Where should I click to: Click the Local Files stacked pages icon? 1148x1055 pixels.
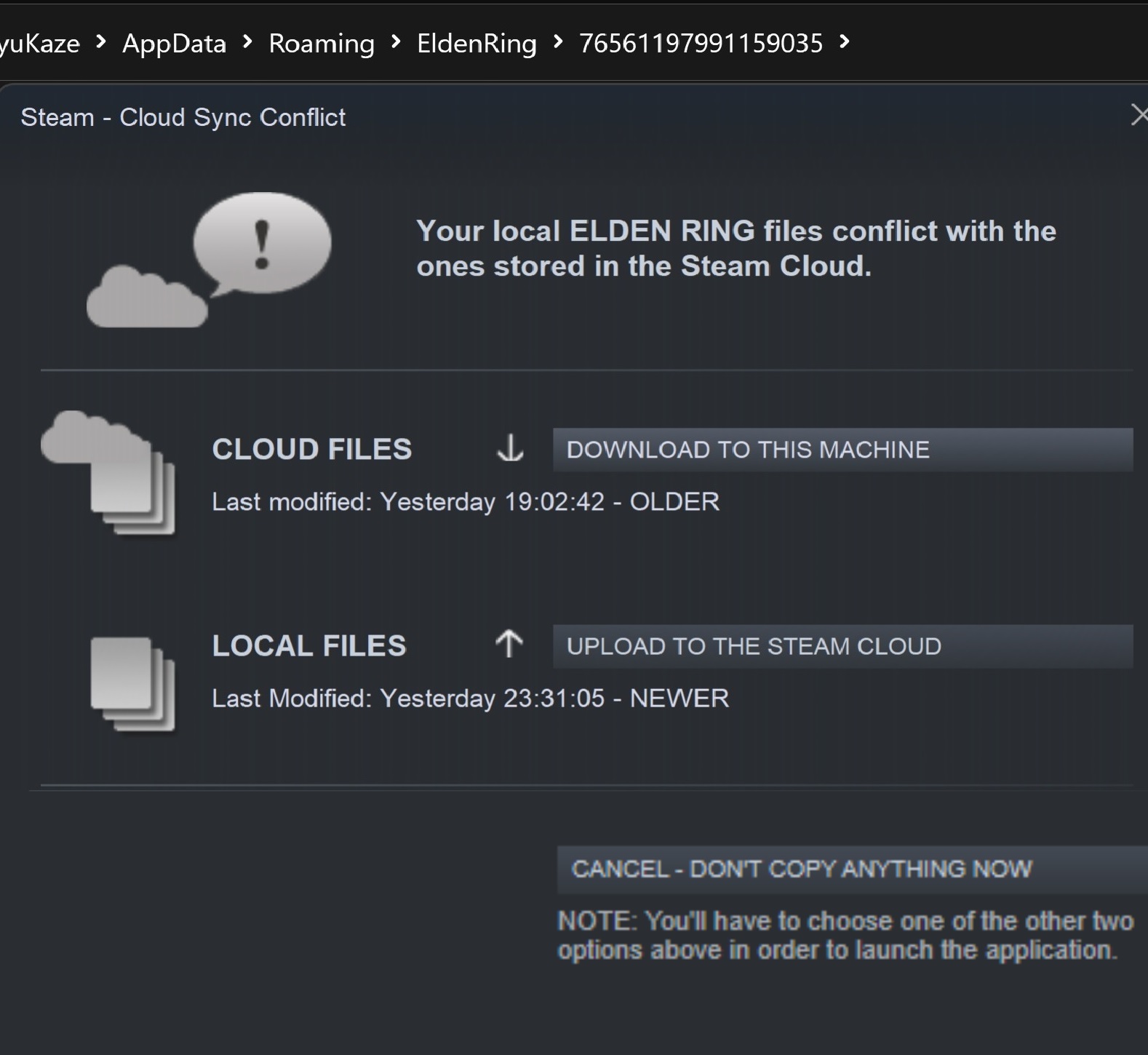click(x=132, y=683)
